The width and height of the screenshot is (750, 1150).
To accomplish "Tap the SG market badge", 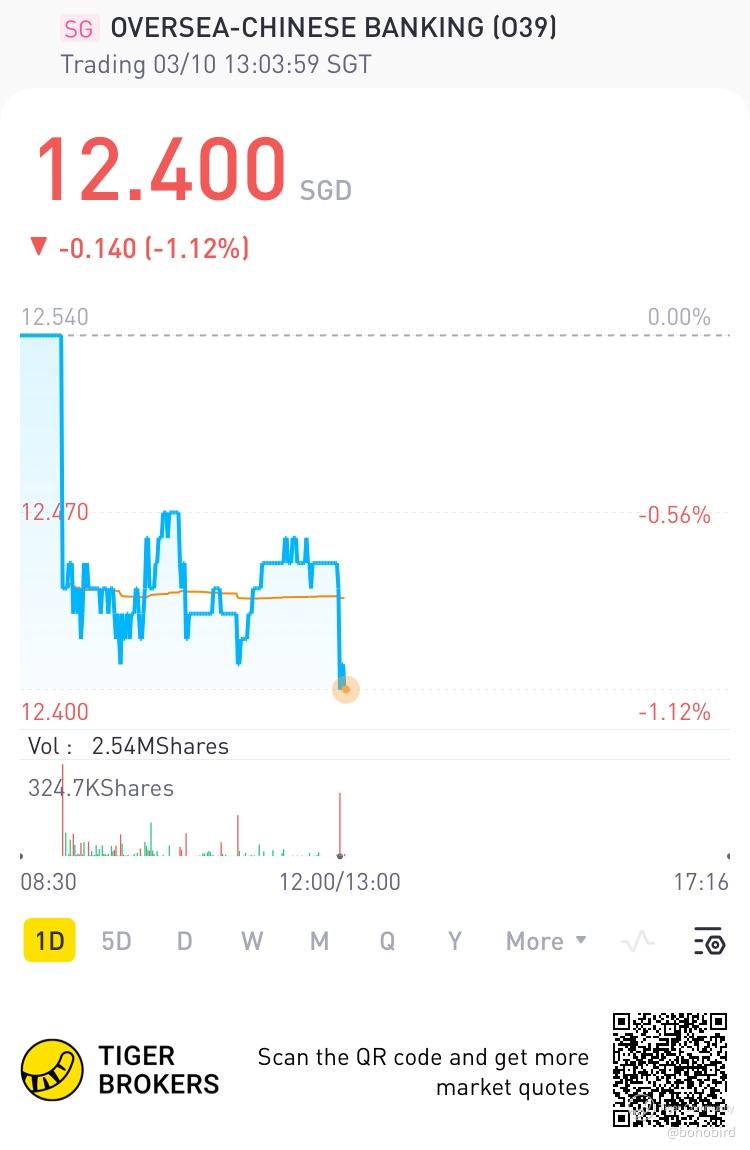I will (78, 29).
